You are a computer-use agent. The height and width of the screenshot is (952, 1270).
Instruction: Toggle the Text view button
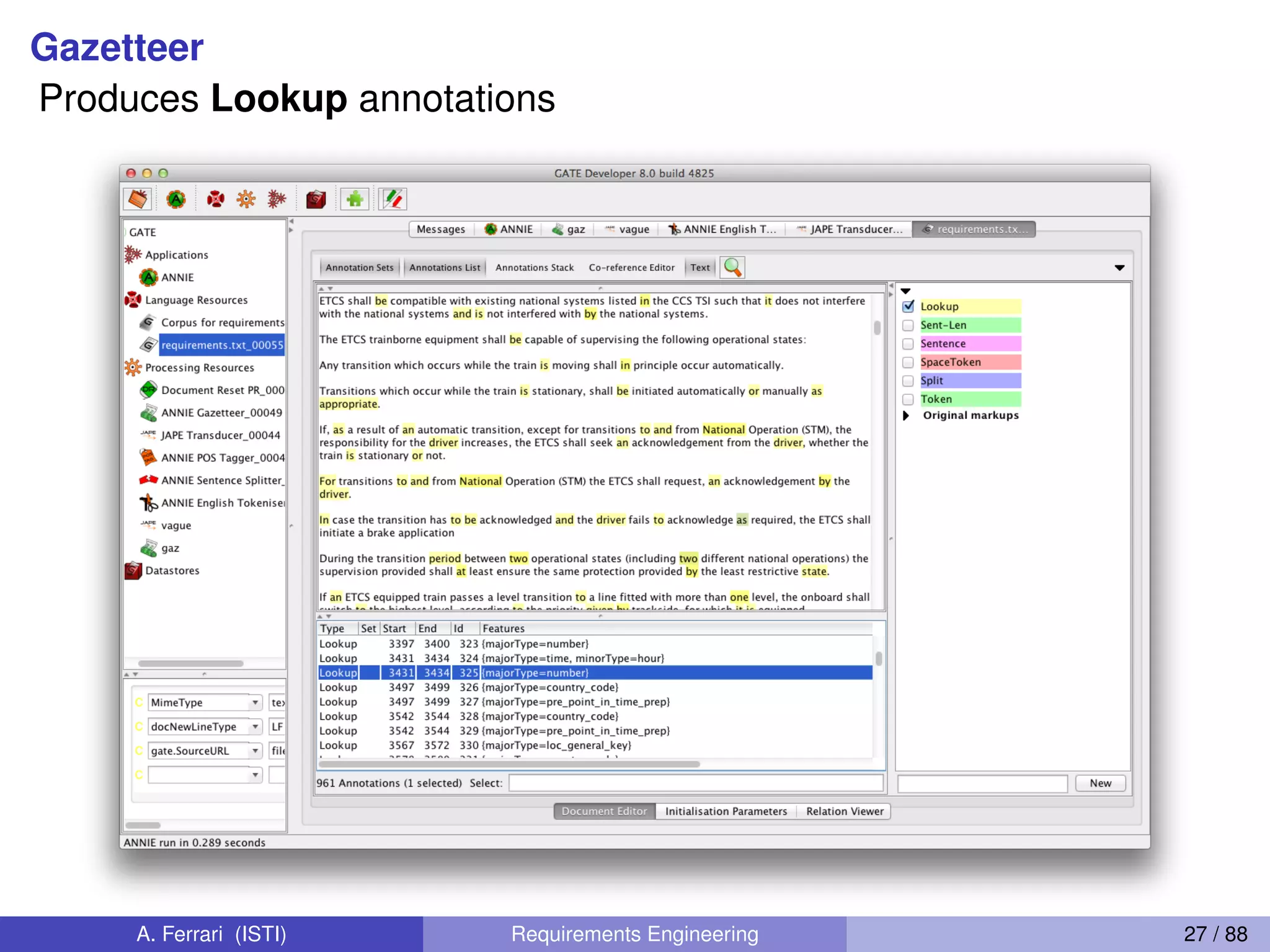[700, 267]
